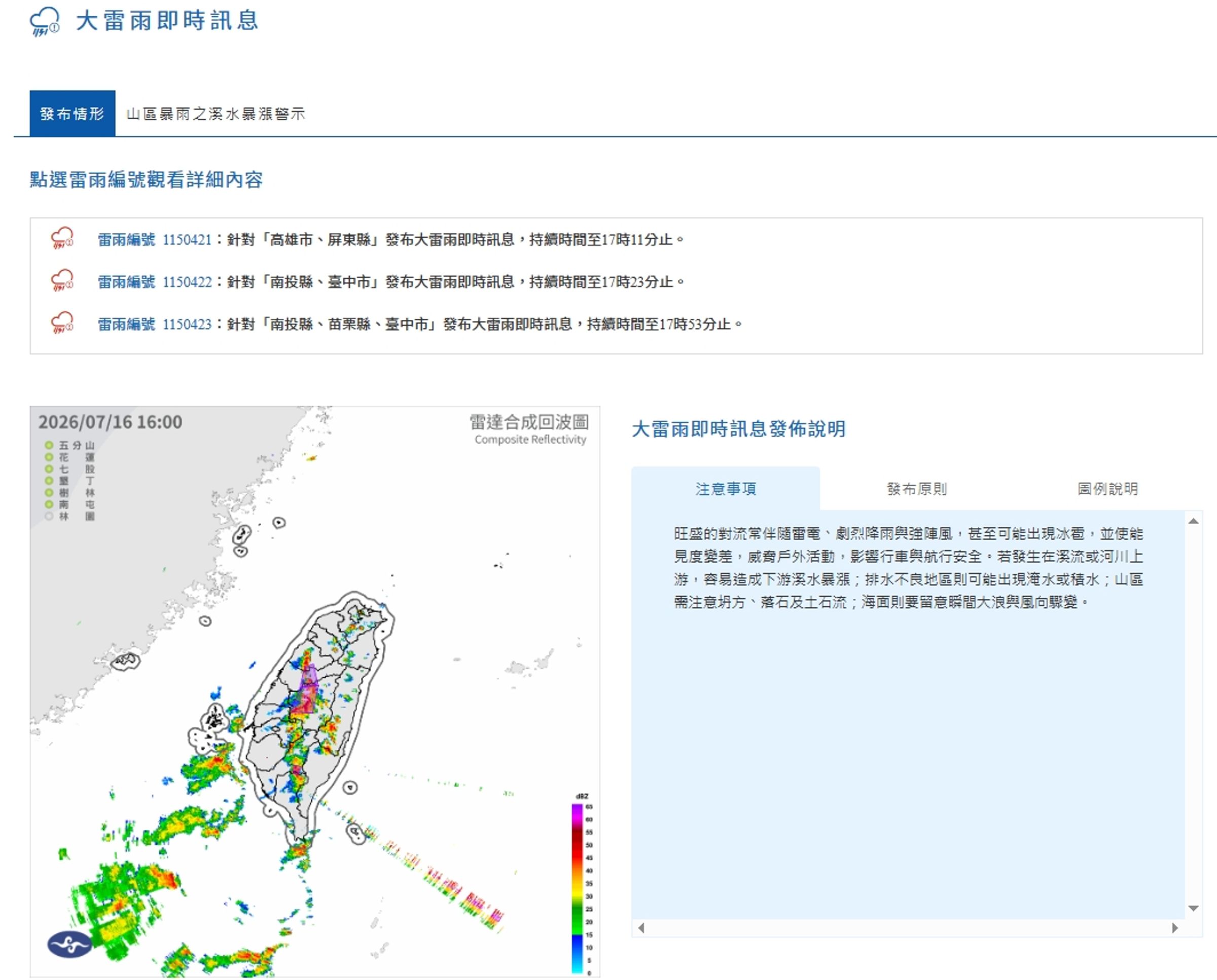The image size is (1217, 980).
Task: Click the 雷達合成回波圖 map title
Action: coord(529,422)
